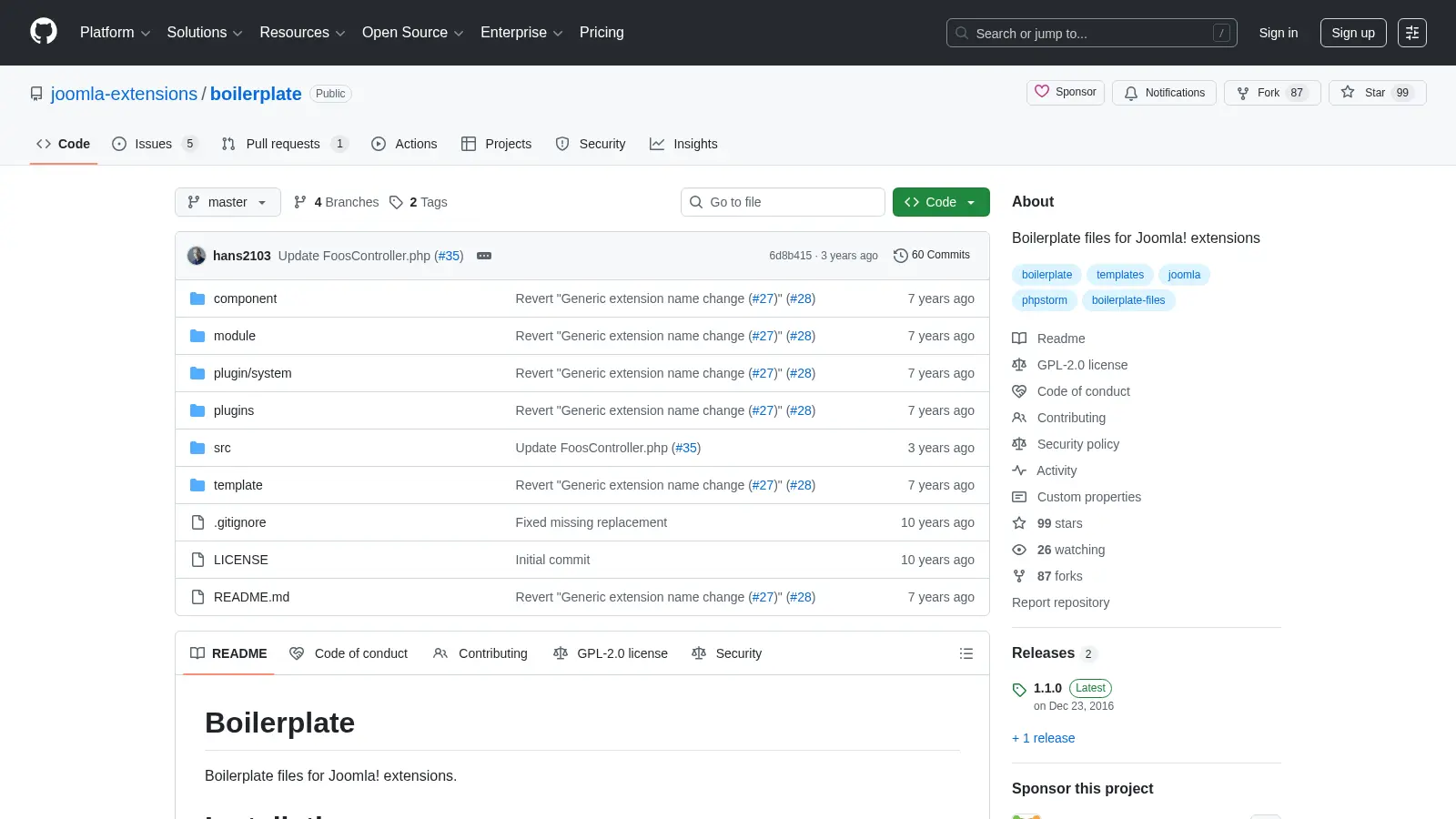
Task: Switch to the Issues tab
Action: click(154, 144)
